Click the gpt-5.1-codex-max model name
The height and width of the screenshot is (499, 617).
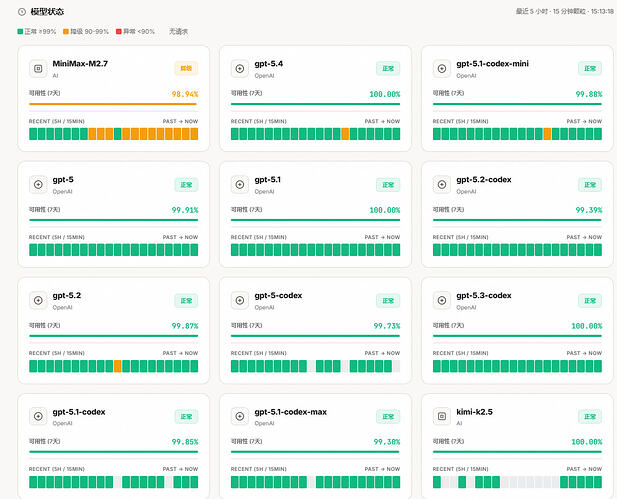click(291, 412)
